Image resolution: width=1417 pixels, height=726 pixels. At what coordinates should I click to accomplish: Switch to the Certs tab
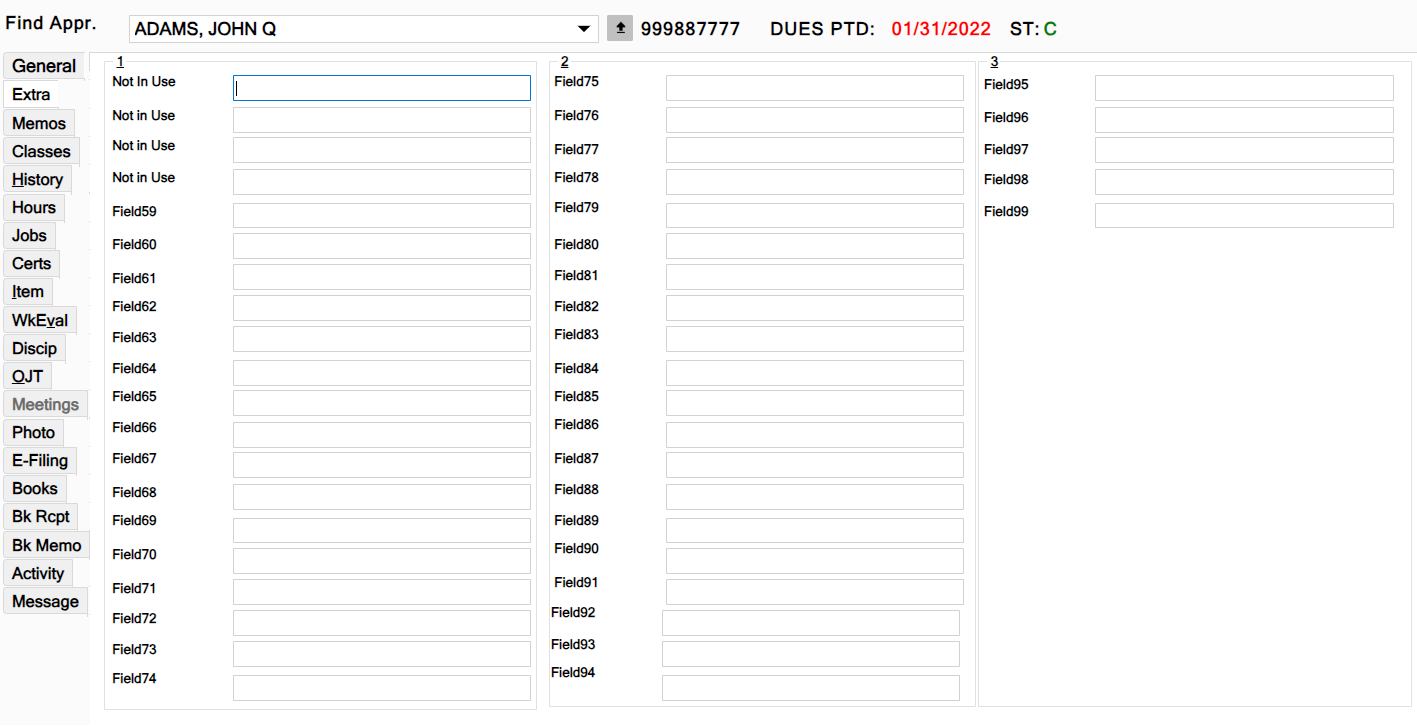tap(31, 264)
